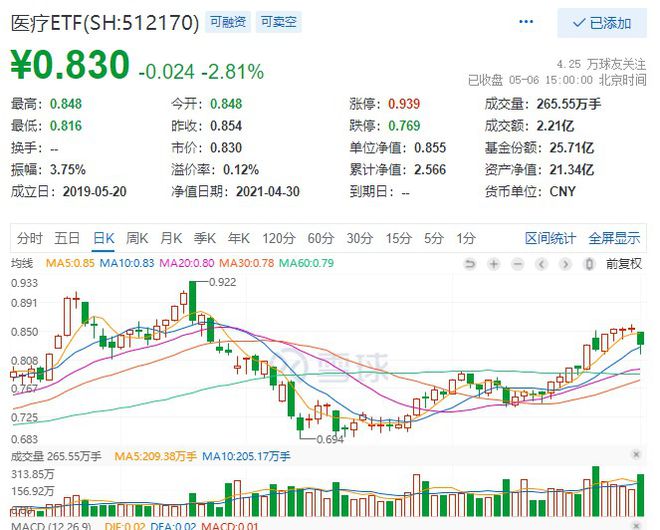660x530 pixels.
Task: Click the 医疗ETF(SH:512170) title
Action: coord(104,23)
